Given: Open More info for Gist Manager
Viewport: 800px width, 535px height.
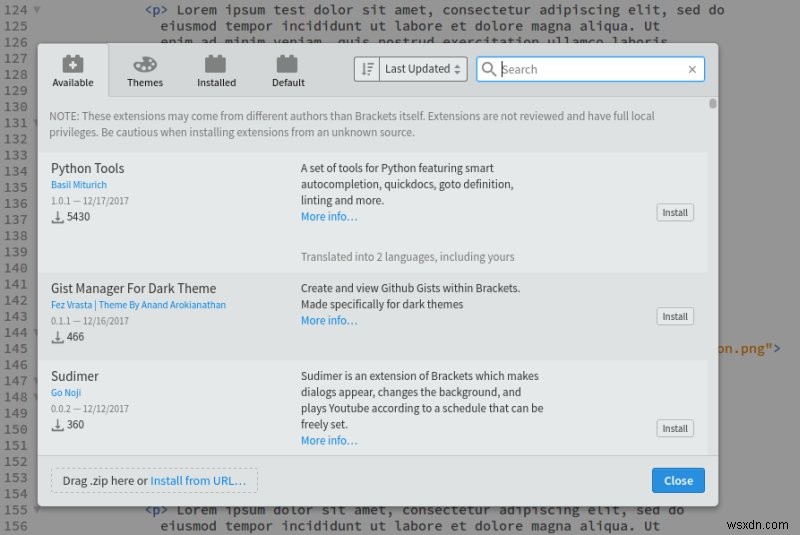Looking at the screenshot, I should [329, 320].
